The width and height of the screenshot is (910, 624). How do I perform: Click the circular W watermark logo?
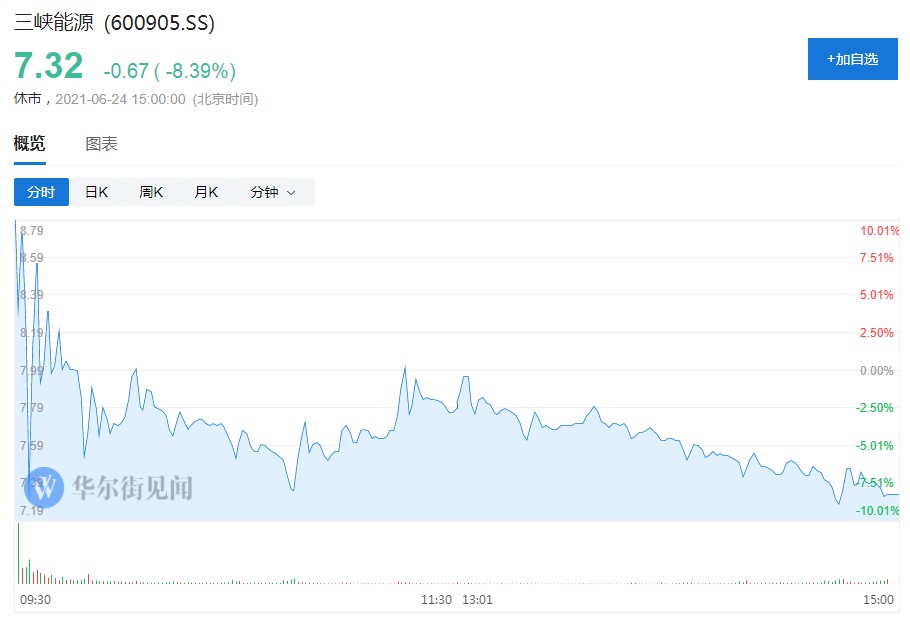coord(45,487)
